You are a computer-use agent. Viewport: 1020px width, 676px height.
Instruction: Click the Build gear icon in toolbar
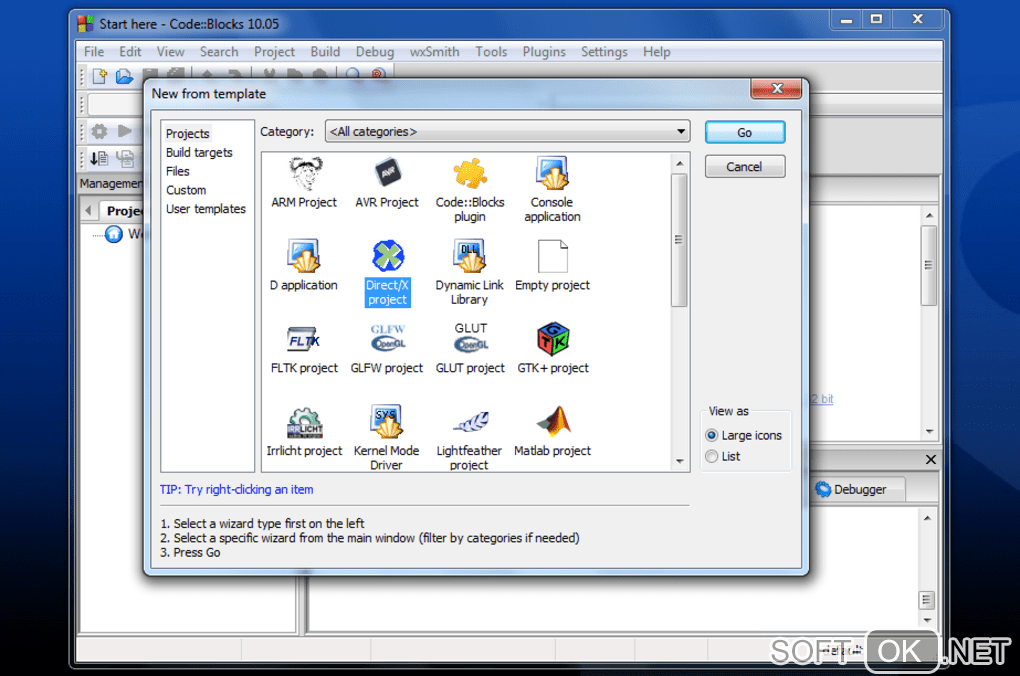[100, 131]
